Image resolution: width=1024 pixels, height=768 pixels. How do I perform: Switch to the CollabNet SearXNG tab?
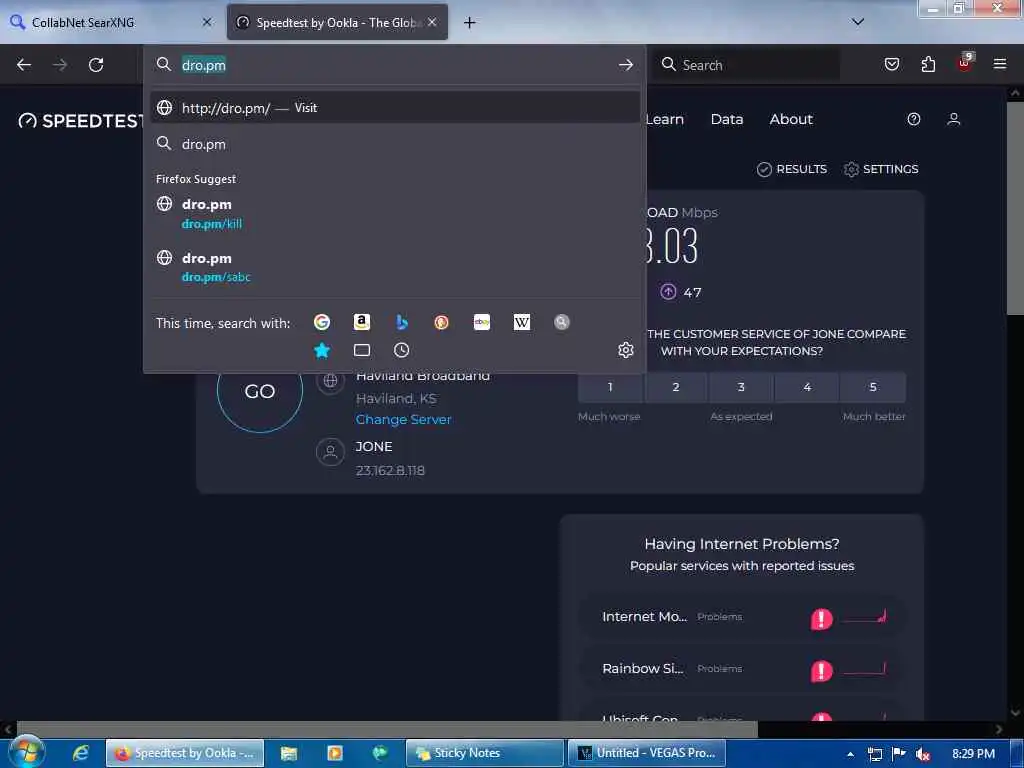pyautogui.click(x=111, y=22)
